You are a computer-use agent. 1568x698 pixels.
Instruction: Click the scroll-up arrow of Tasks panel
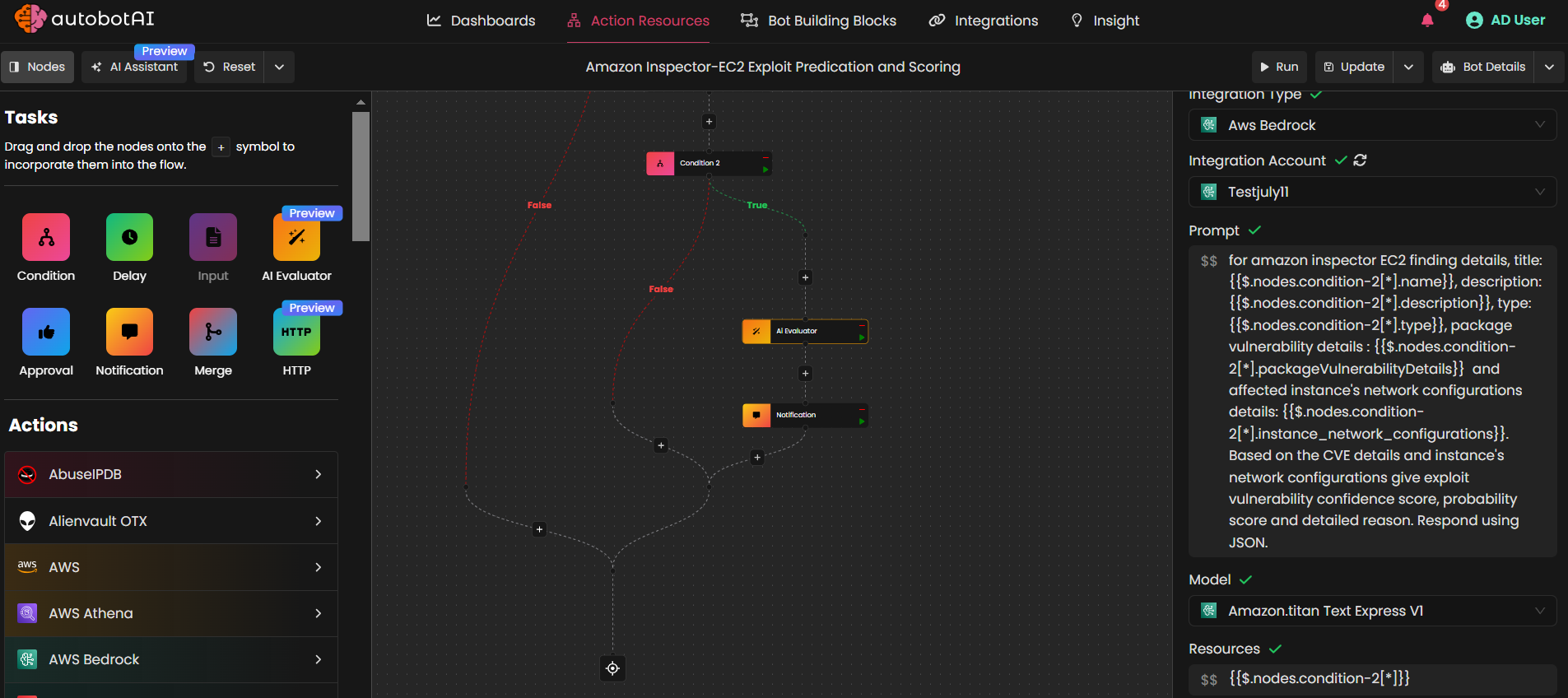pos(361,102)
